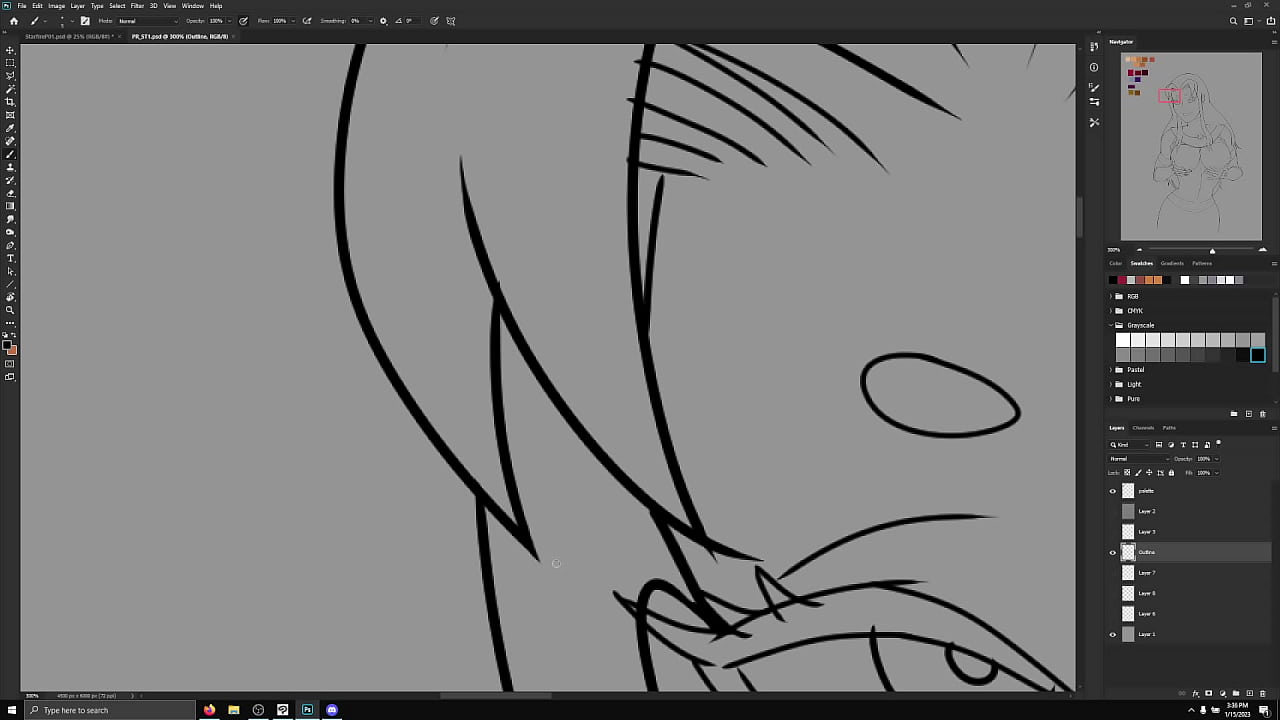
Task: Click the Swatches tab
Action: click(x=1141, y=263)
